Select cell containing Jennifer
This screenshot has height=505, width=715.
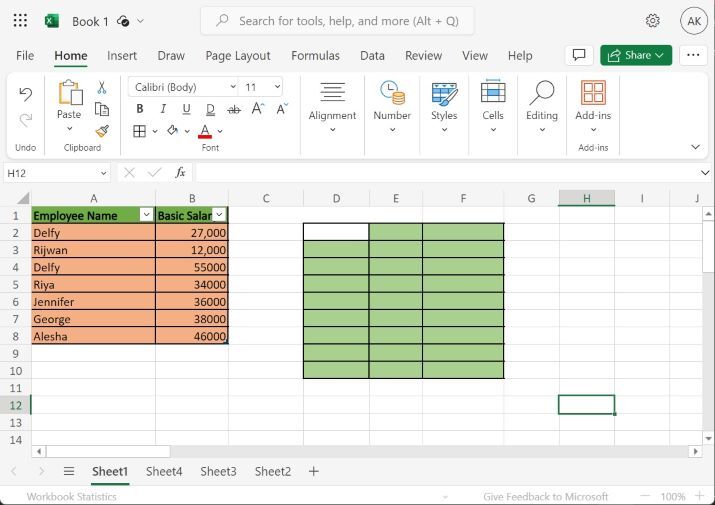click(93, 302)
